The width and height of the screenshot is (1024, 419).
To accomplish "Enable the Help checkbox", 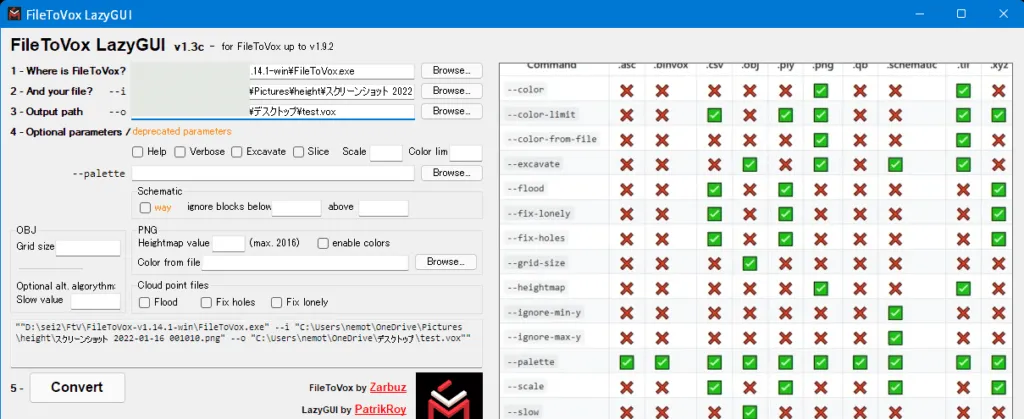I will click(x=138, y=152).
